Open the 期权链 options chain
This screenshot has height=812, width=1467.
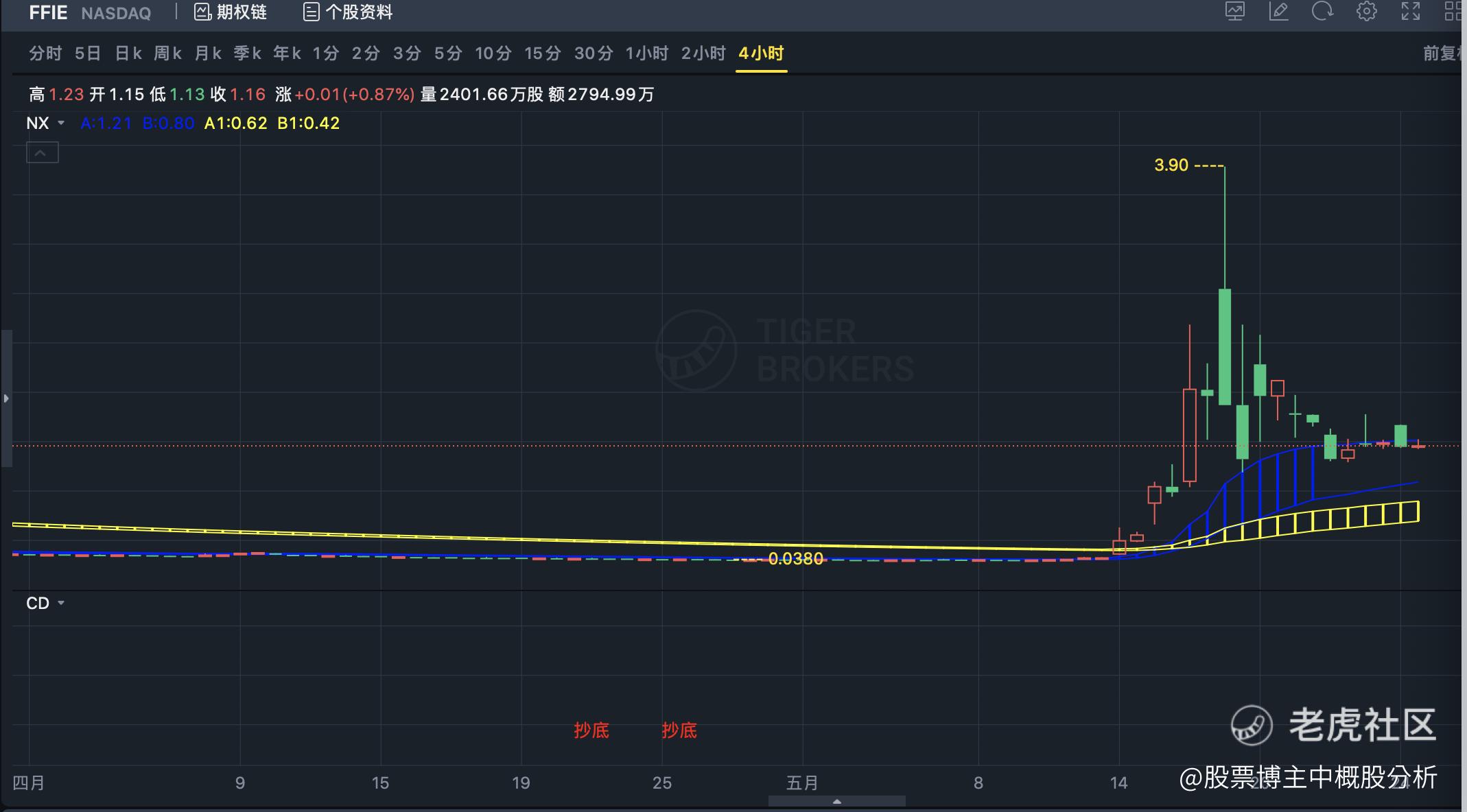(231, 12)
